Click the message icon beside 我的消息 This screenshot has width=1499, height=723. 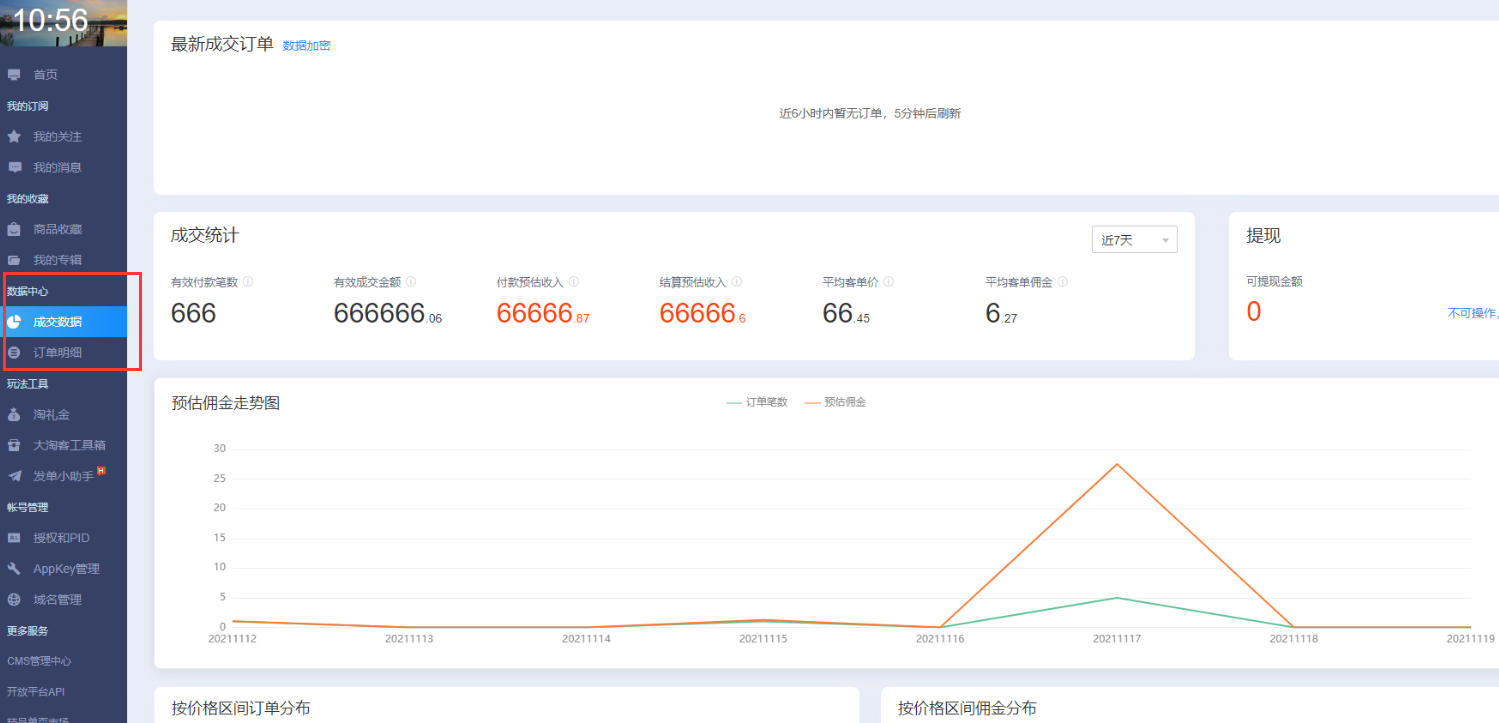pos(14,167)
